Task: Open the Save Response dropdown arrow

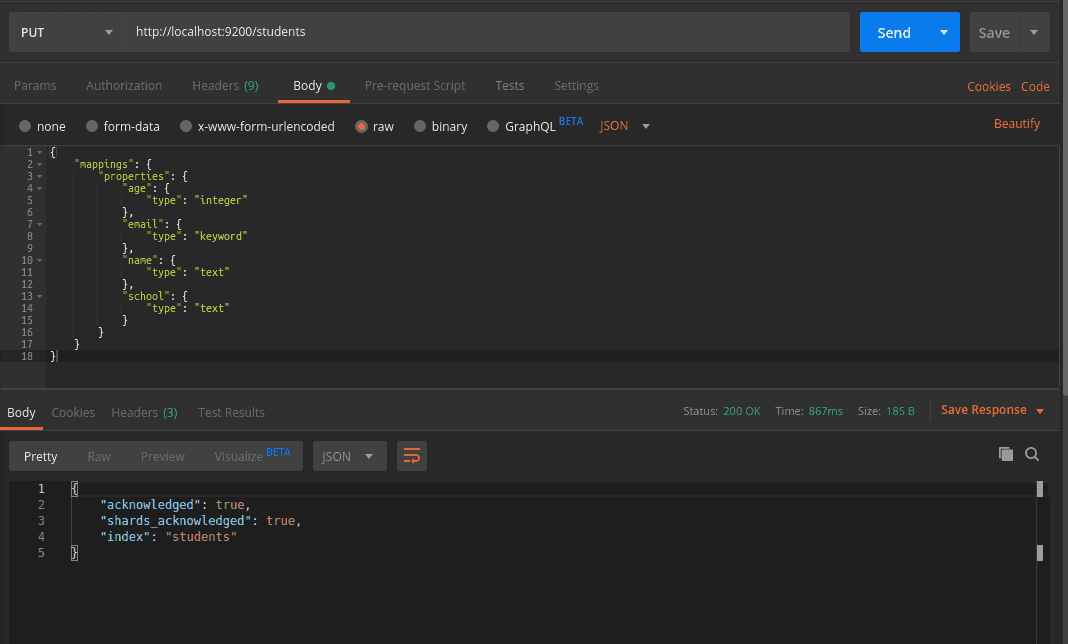Action: [x=1040, y=411]
